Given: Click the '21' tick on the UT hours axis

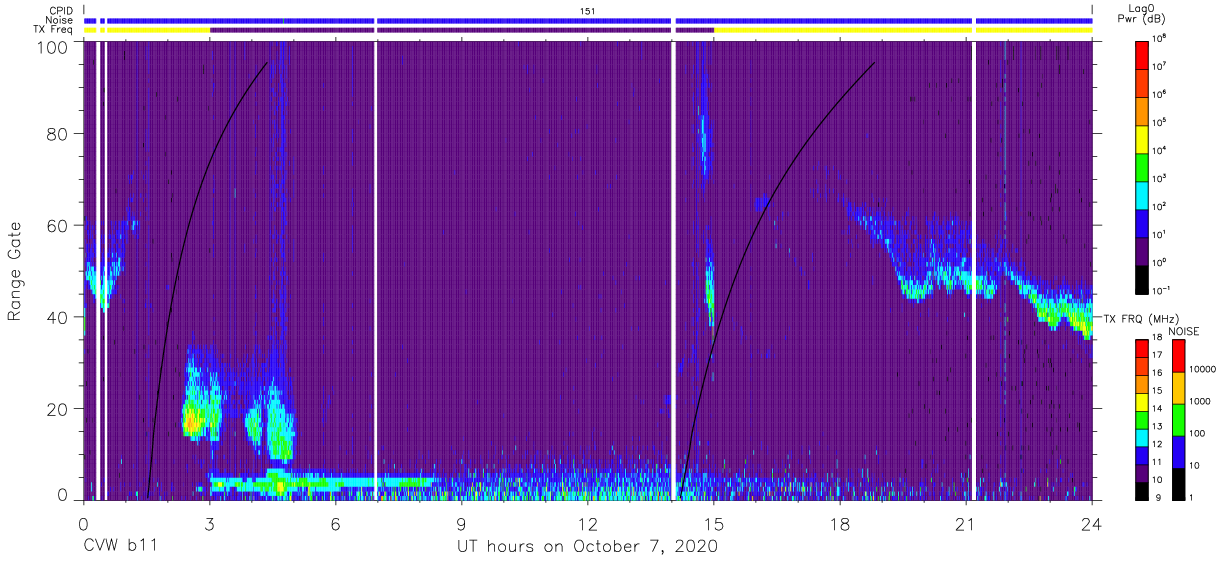Looking at the screenshot, I should tap(966, 523).
